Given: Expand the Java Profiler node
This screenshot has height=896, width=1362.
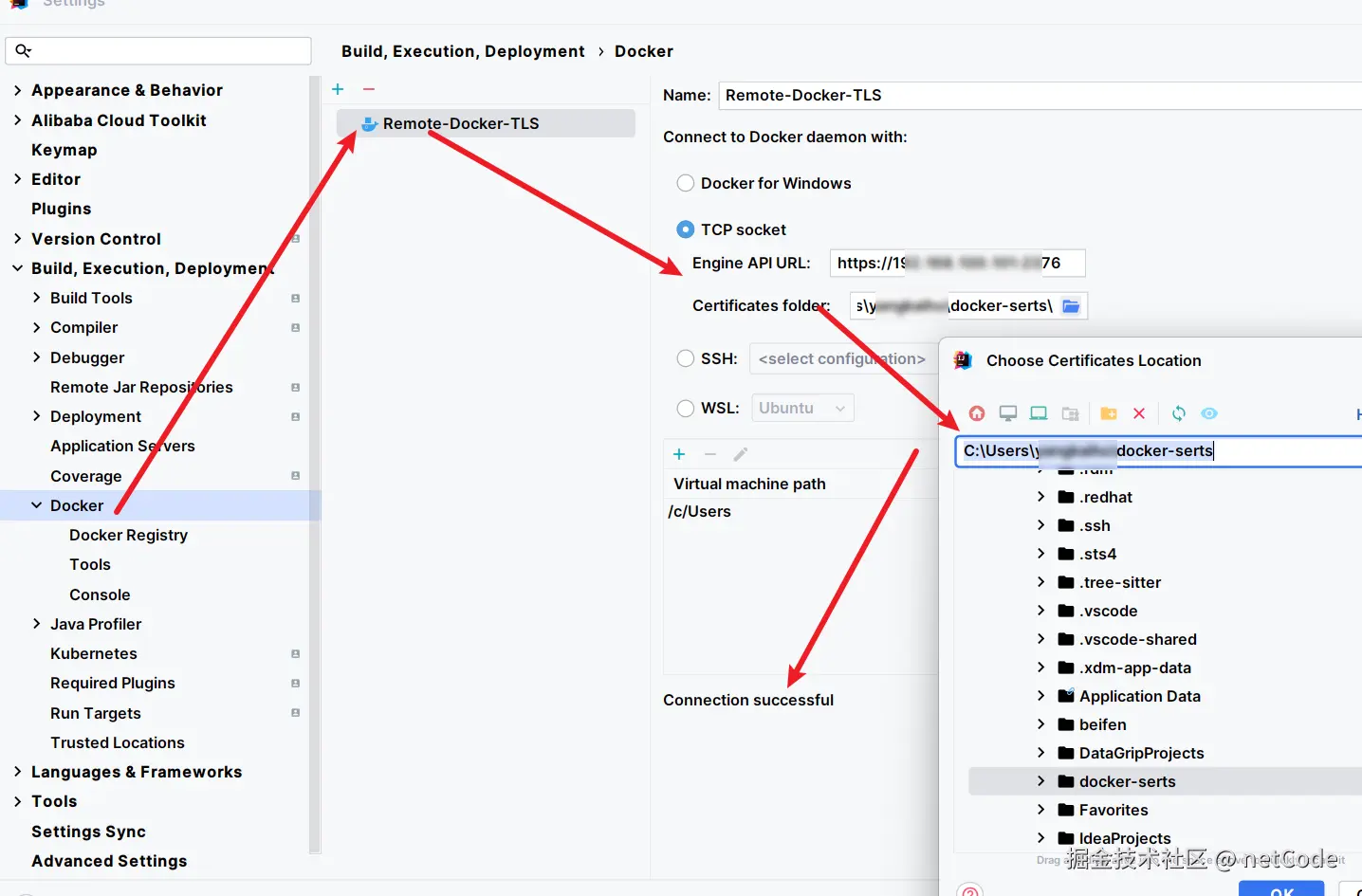Looking at the screenshot, I should pyautogui.click(x=37, y=624).
